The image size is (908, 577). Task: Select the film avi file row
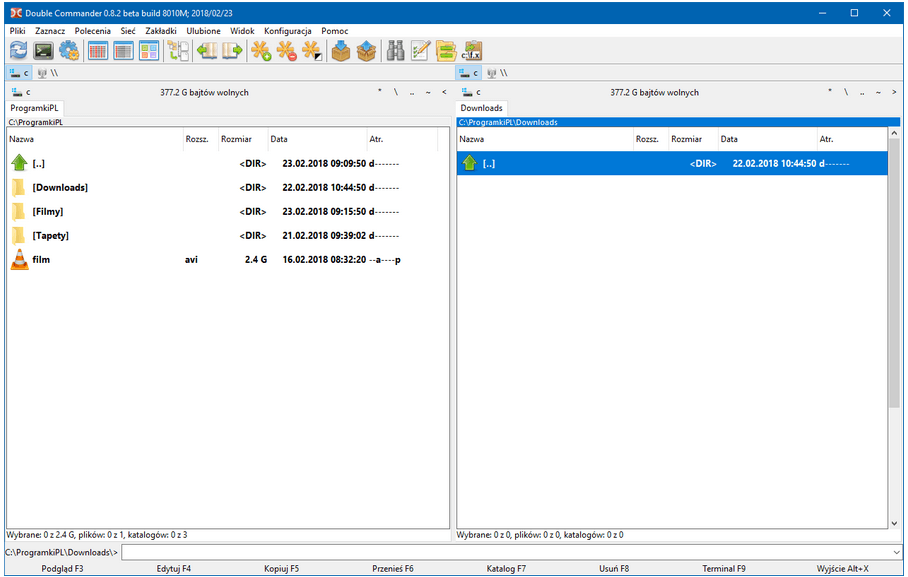[228, 260]
